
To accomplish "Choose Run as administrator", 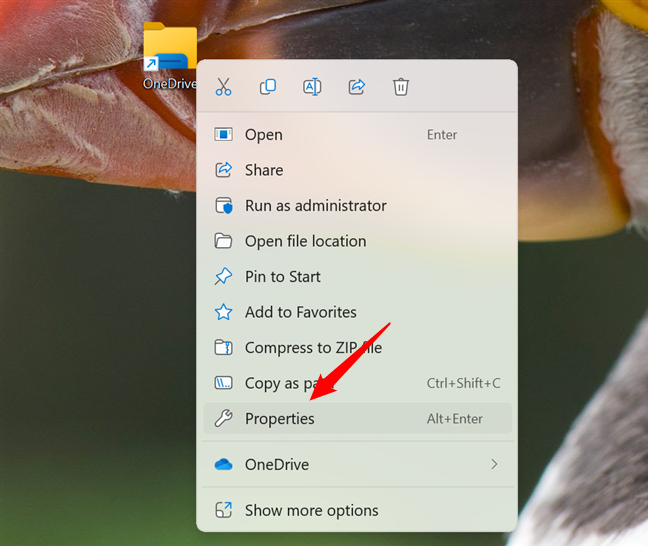I will pos(357,205).
